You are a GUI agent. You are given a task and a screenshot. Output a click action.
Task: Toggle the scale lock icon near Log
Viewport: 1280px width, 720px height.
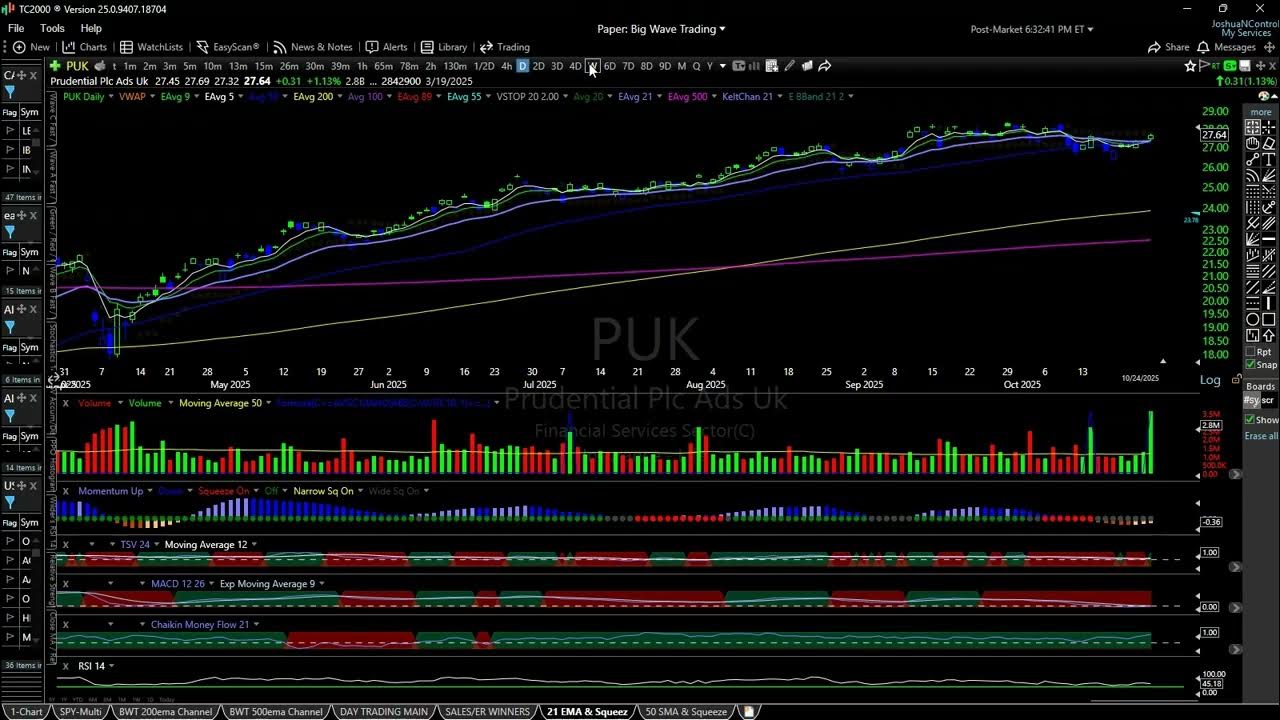tap(1236, 380)
